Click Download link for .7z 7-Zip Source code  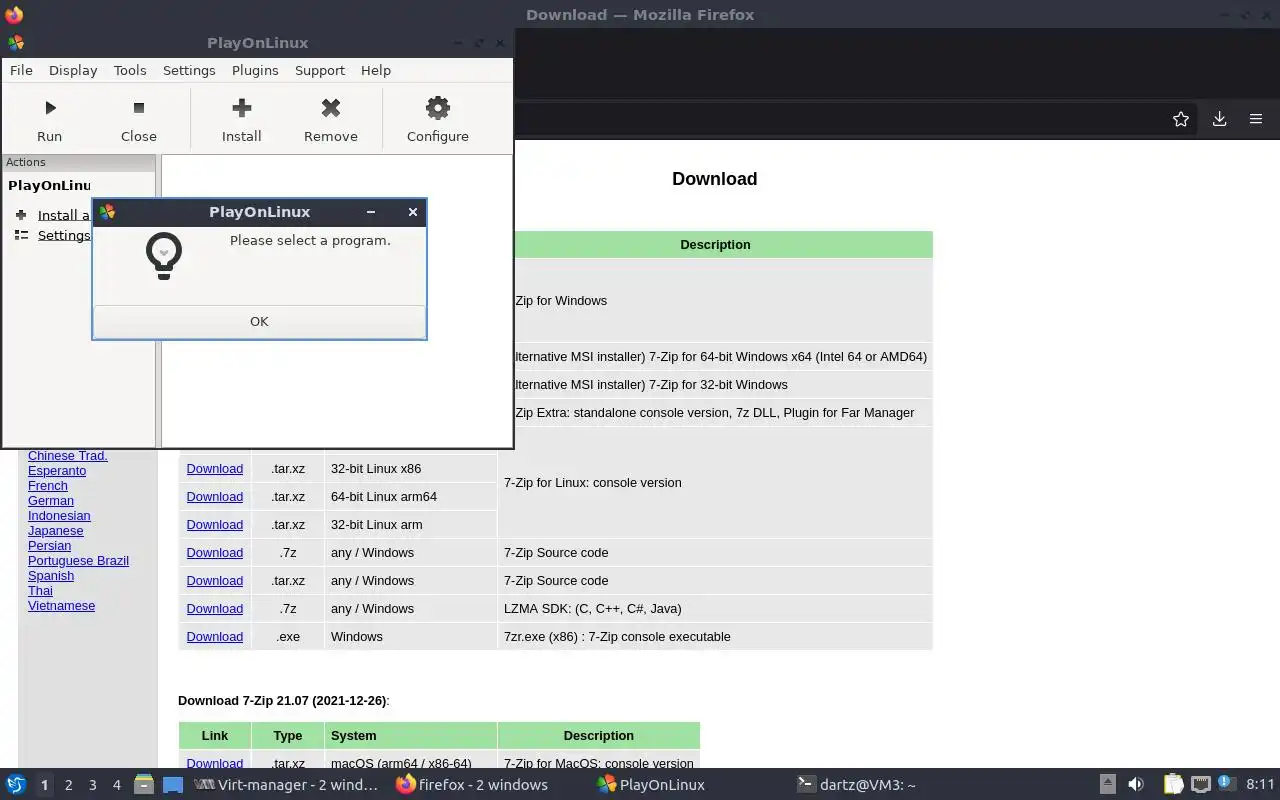pyautogui.click(x=214, y=552)
